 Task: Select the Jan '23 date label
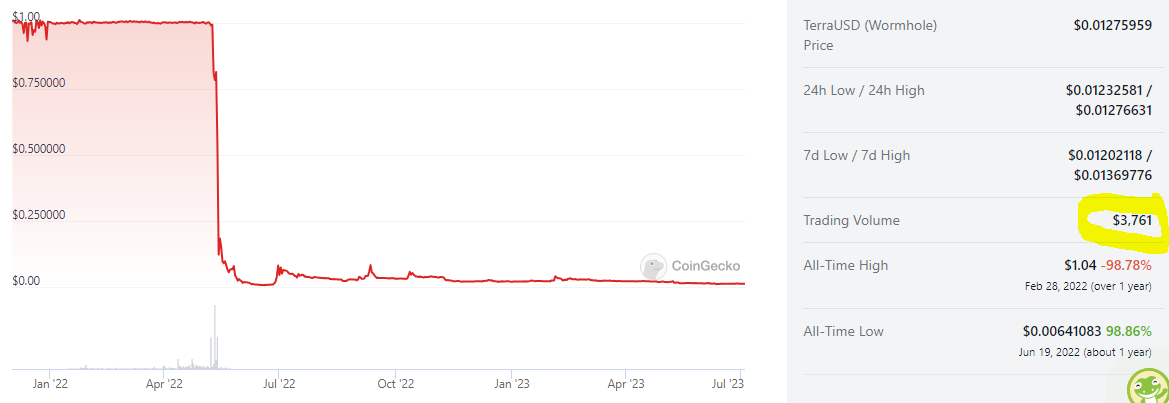coord(511,382)
